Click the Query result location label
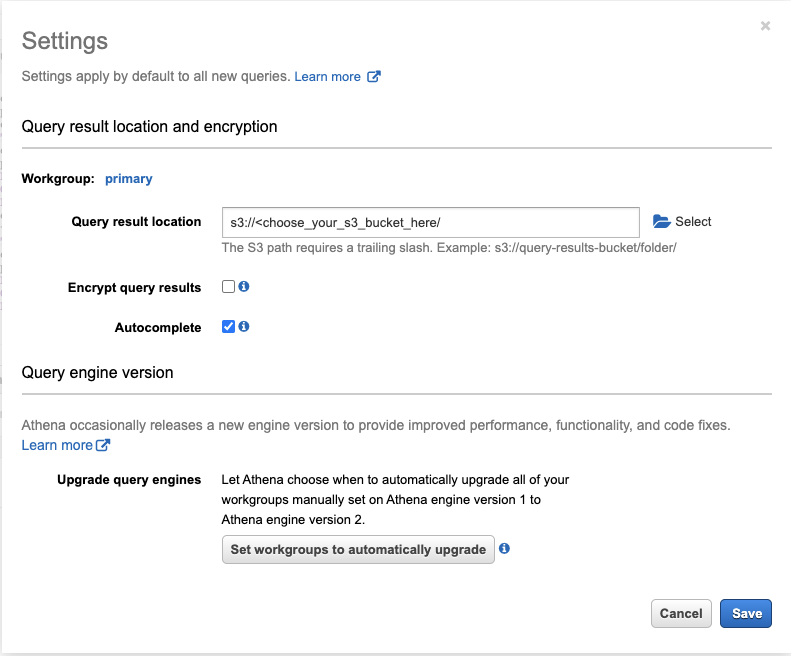 [x=136, y=222]
